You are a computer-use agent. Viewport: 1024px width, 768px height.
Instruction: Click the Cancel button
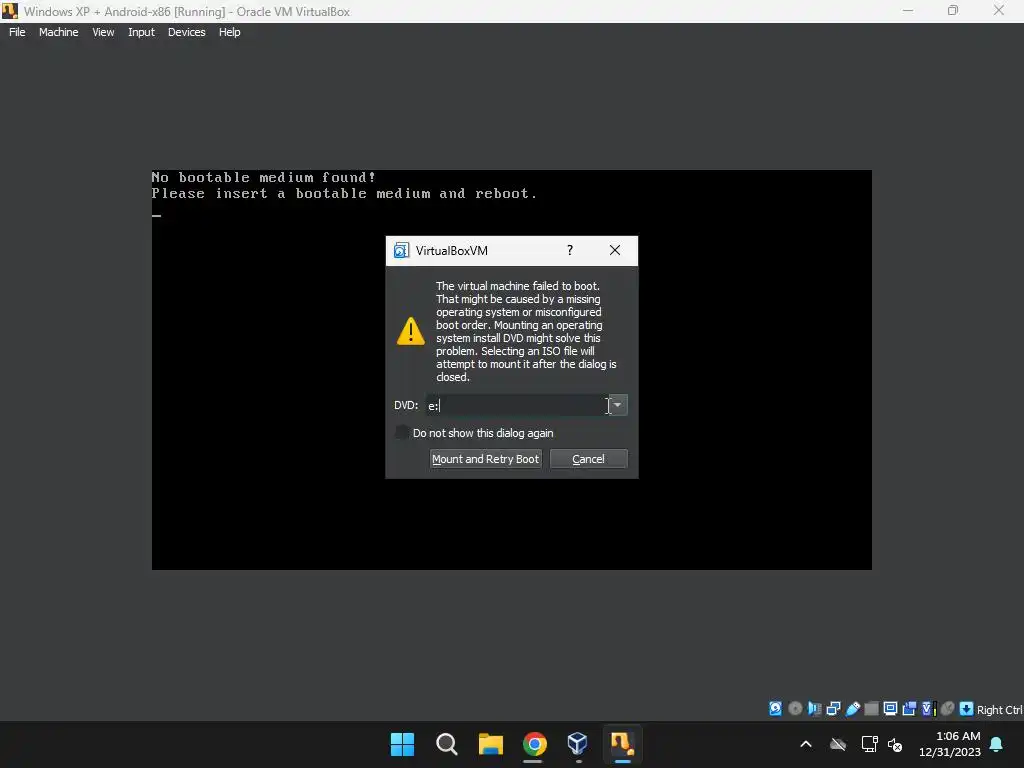tap(588, 459)
